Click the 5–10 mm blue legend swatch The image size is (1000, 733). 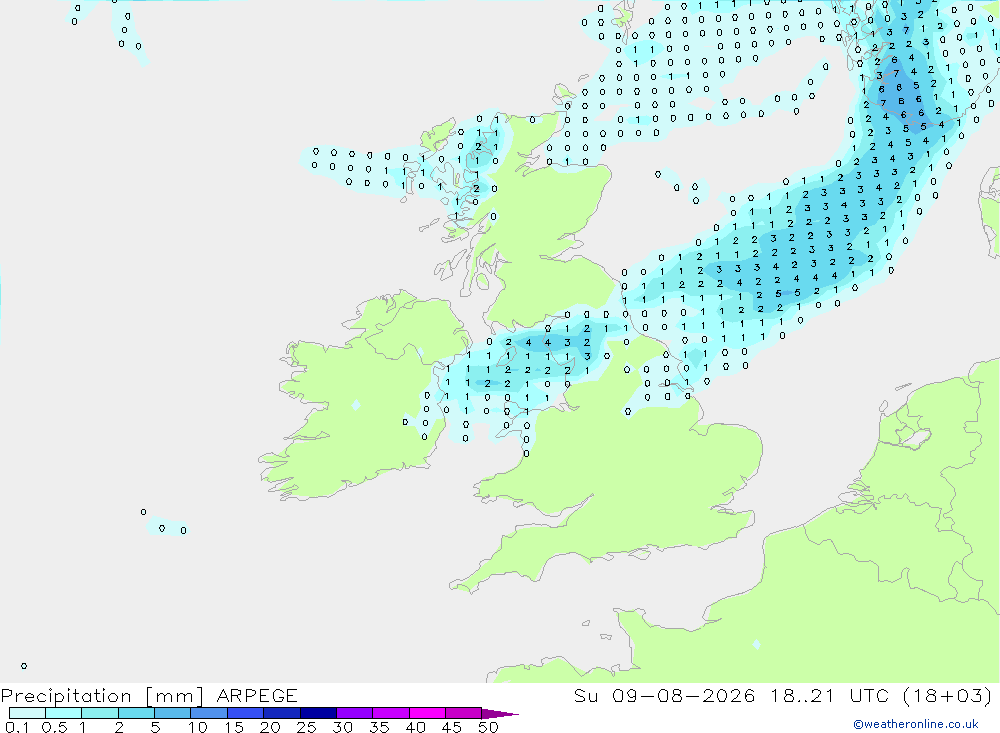pyautogui.click(x=173, y=713)
